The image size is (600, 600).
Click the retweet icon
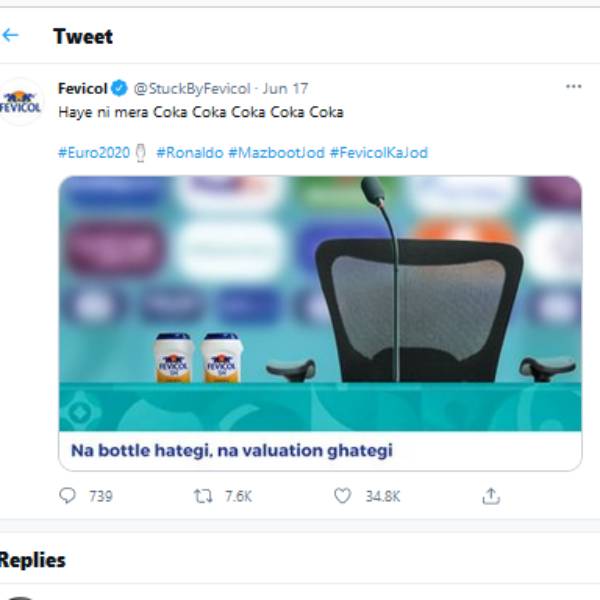pyautogui.click(x=203, y=496)
